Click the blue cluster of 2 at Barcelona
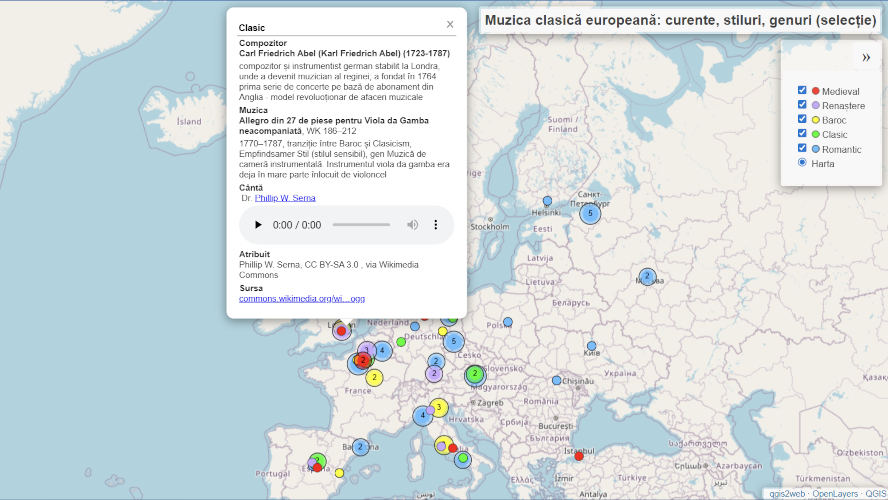The image size is (888, 500). pos(360,447)
